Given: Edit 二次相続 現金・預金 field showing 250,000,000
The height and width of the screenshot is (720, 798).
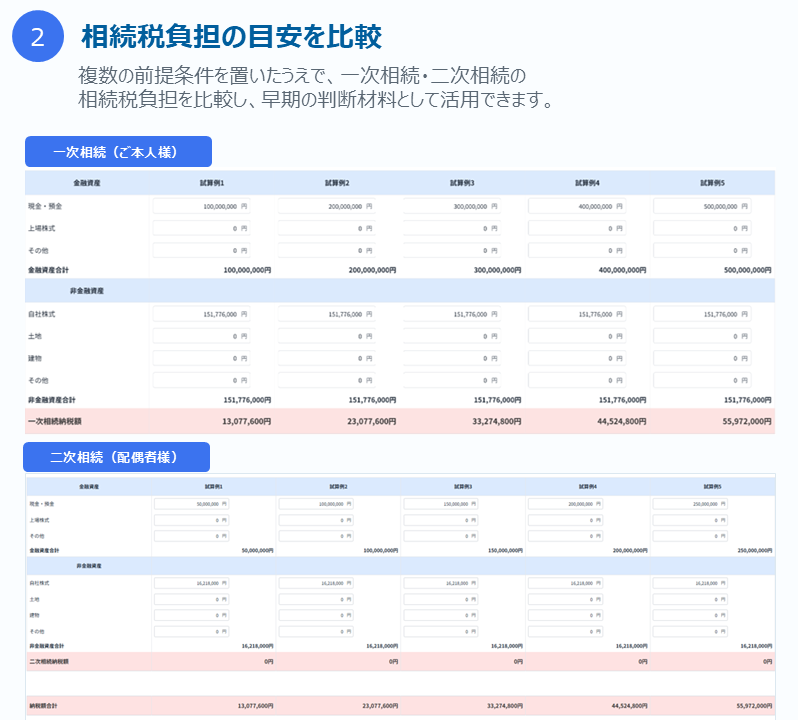Looking at the screenshot, I should 690,504.
